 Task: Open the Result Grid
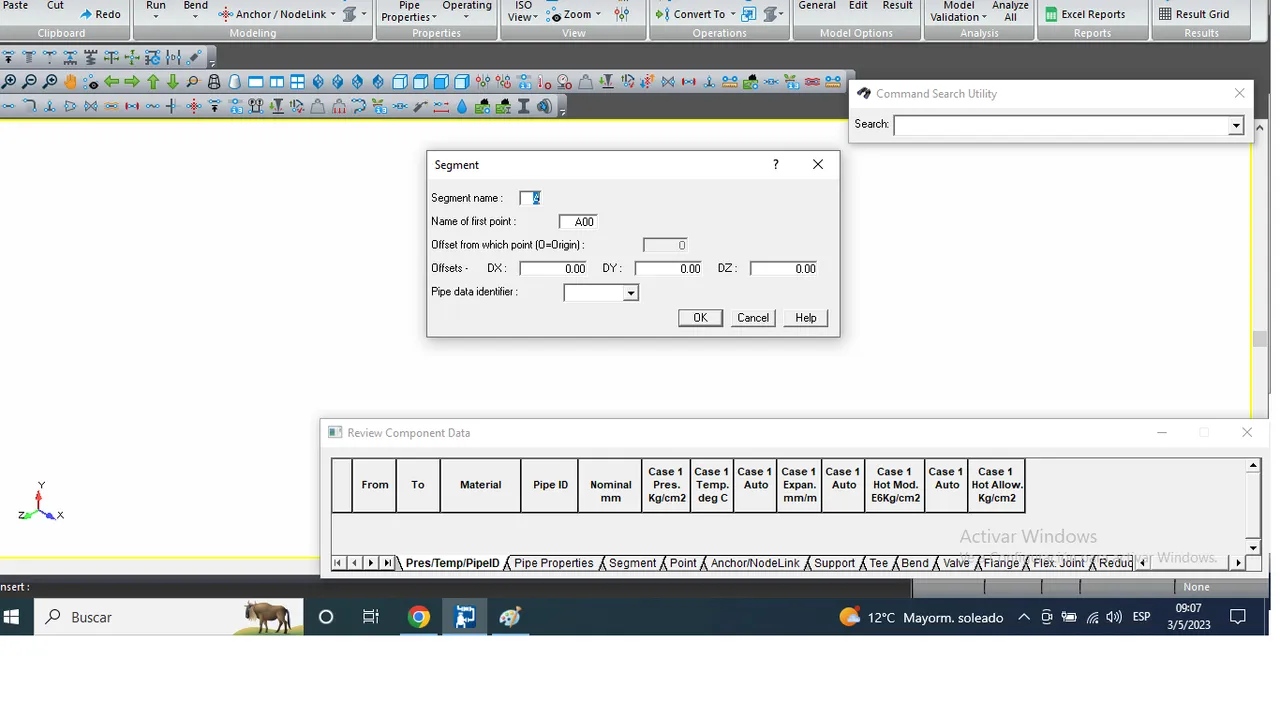click(1194, 14)
